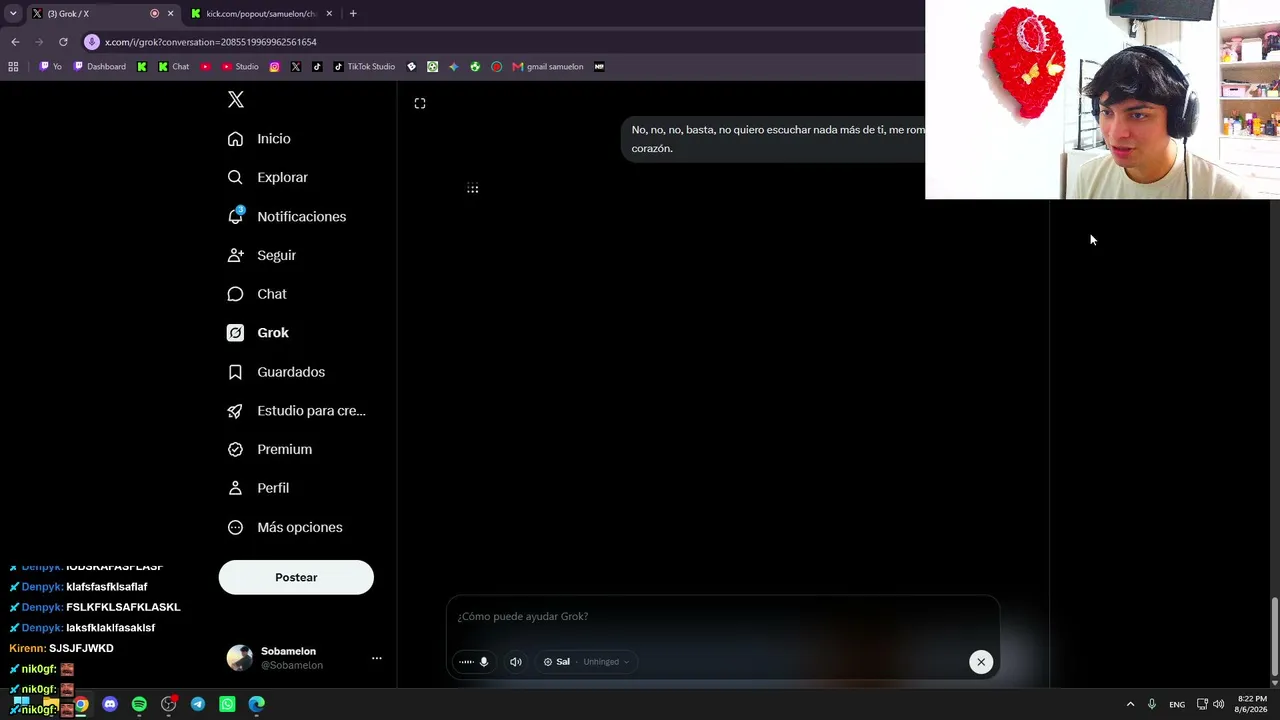Screen dimensions: 1280x720
Task: Open Explorar from the sidebar
Action: tap(268, 178)
